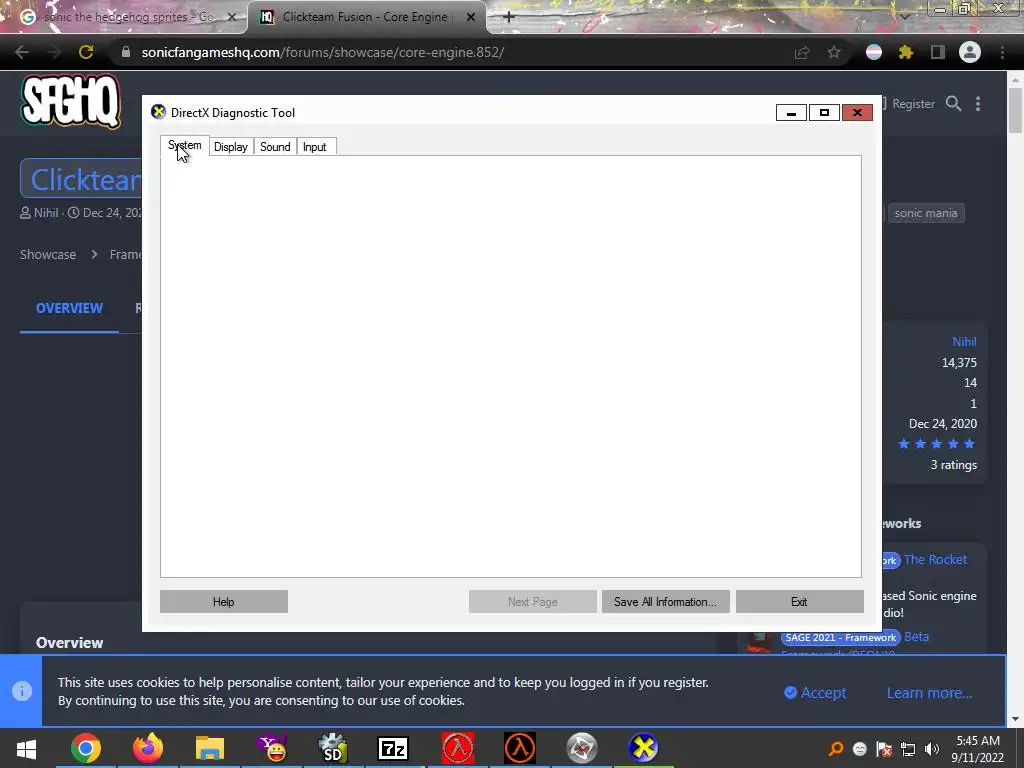1024x768 pixels.
Task: Open the SFGHQ site search icon
Action: tap(953, 104)
